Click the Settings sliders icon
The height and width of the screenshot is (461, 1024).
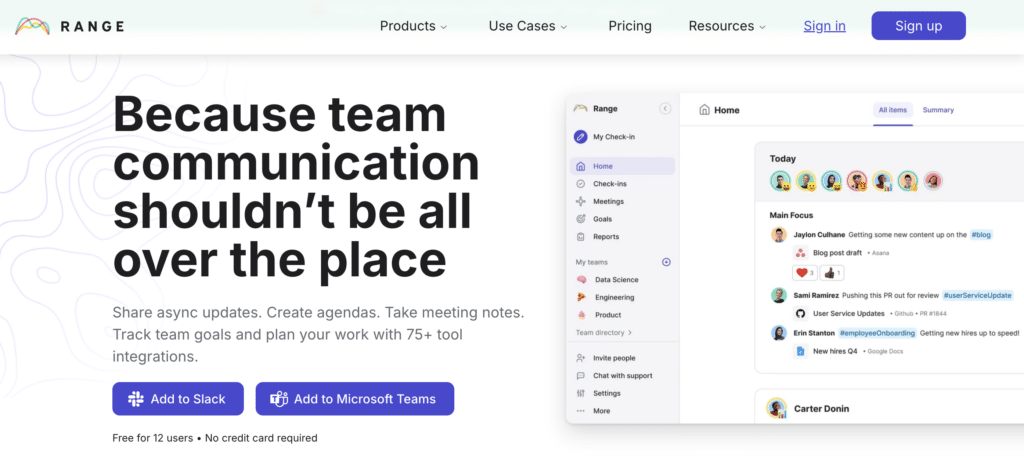tap(581, 393)
